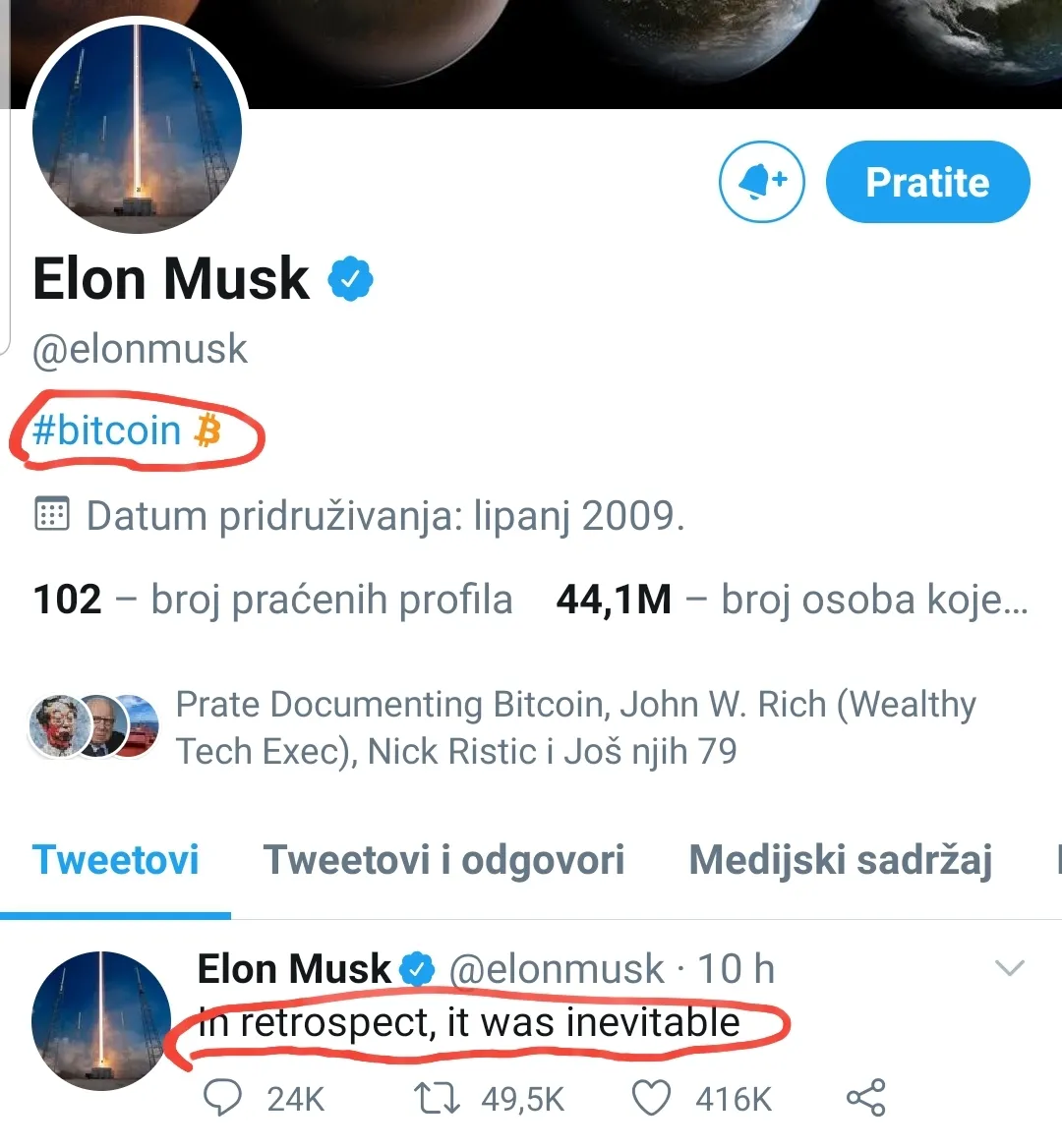This screenshot has width=1062, height=1148.
Task: Open mutual followers avatar group
Action: click(x=94, y=726)
